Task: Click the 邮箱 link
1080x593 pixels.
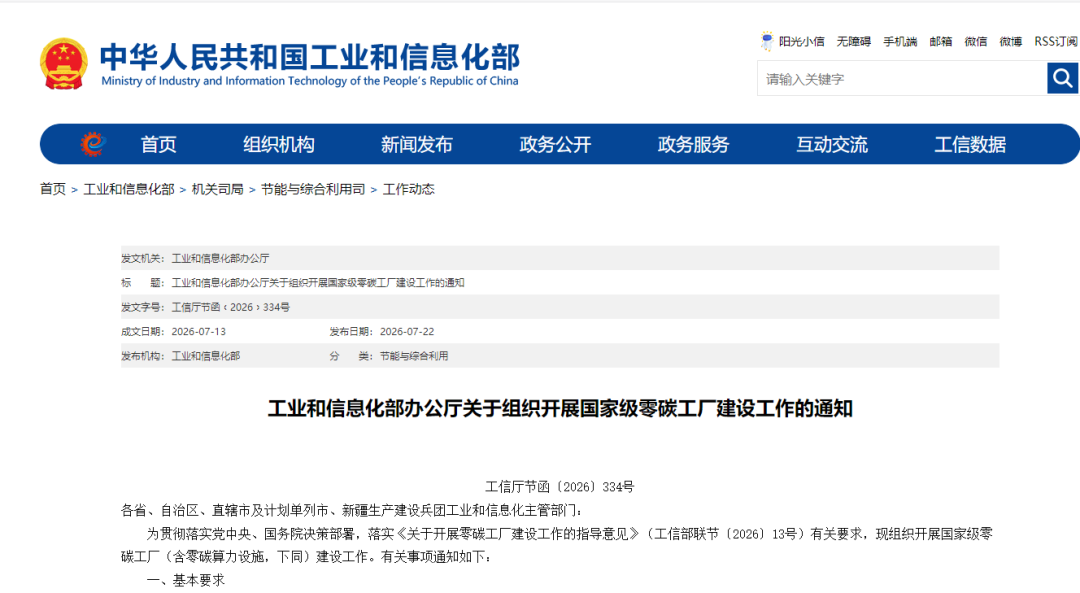Action: tap(941, 42)
